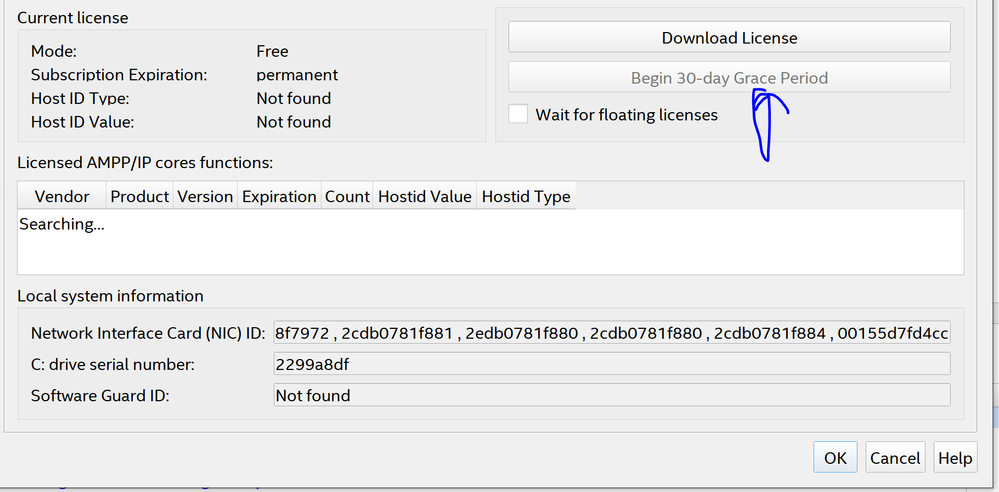Click the Download License button
This screenshot has width=999, height=492.
point(729,38)
